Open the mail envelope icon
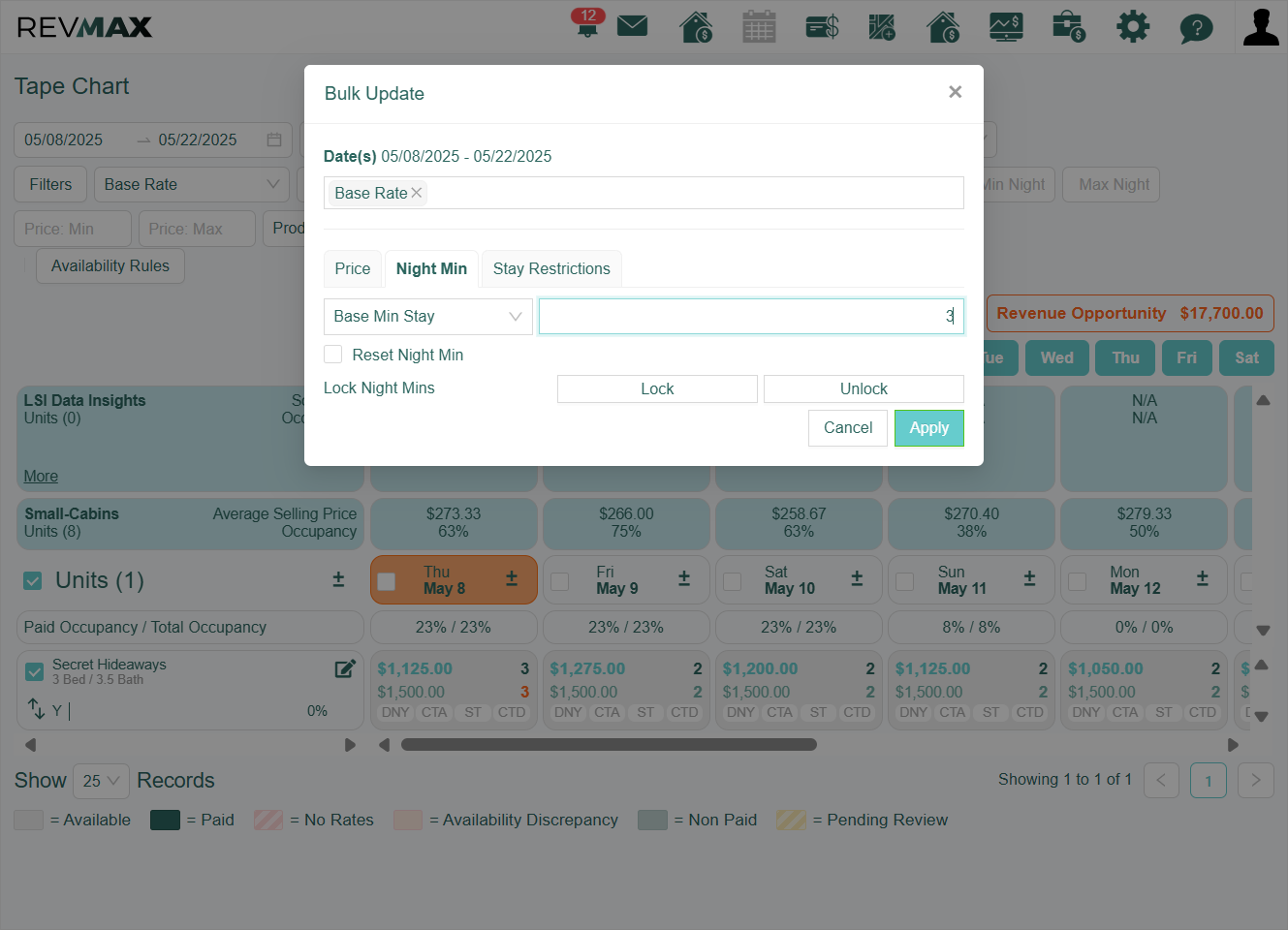Screen dimensions: 1288x930 coord(632,25)
